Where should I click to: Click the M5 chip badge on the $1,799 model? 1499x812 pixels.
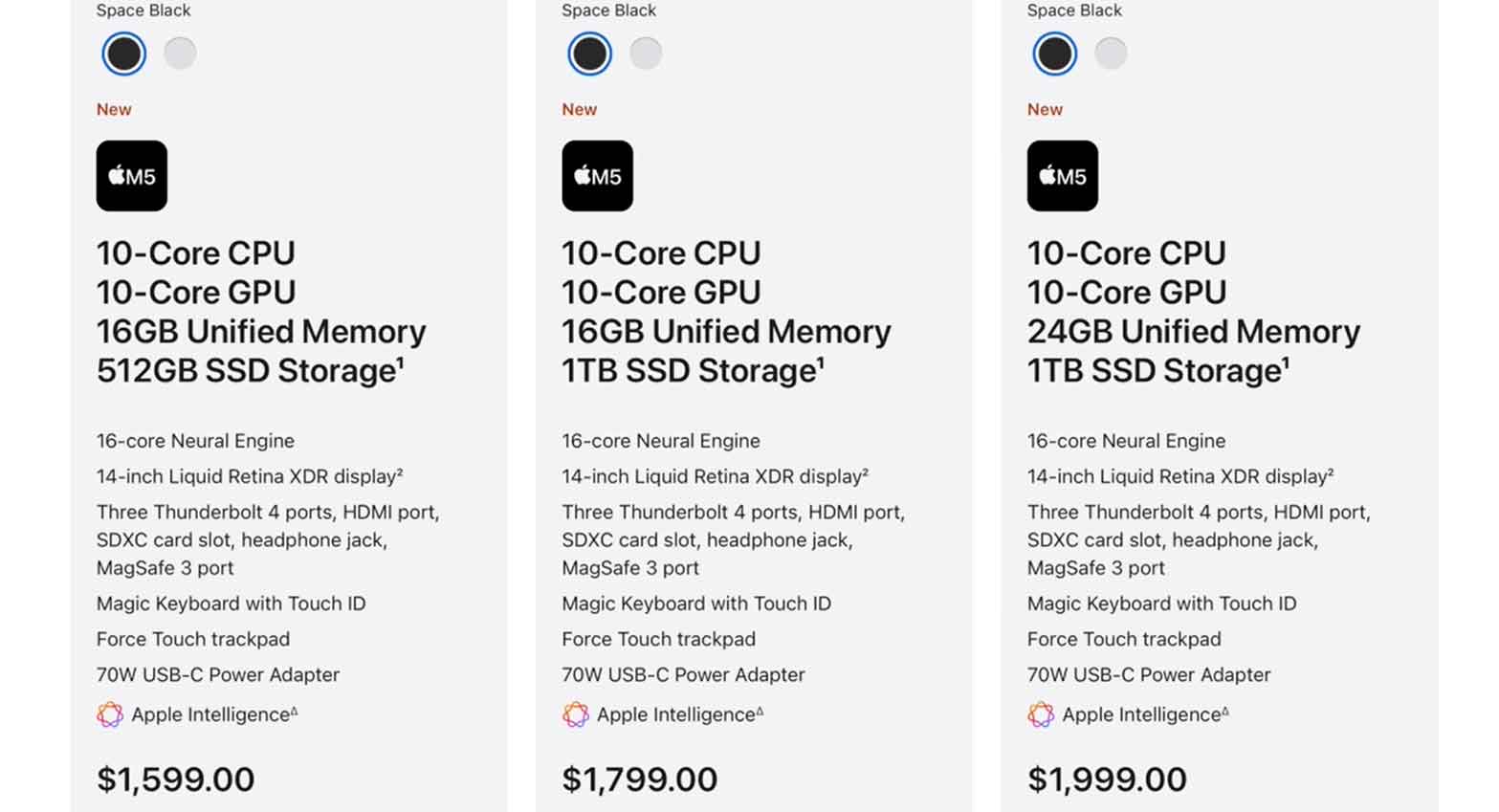click(597, 176)
